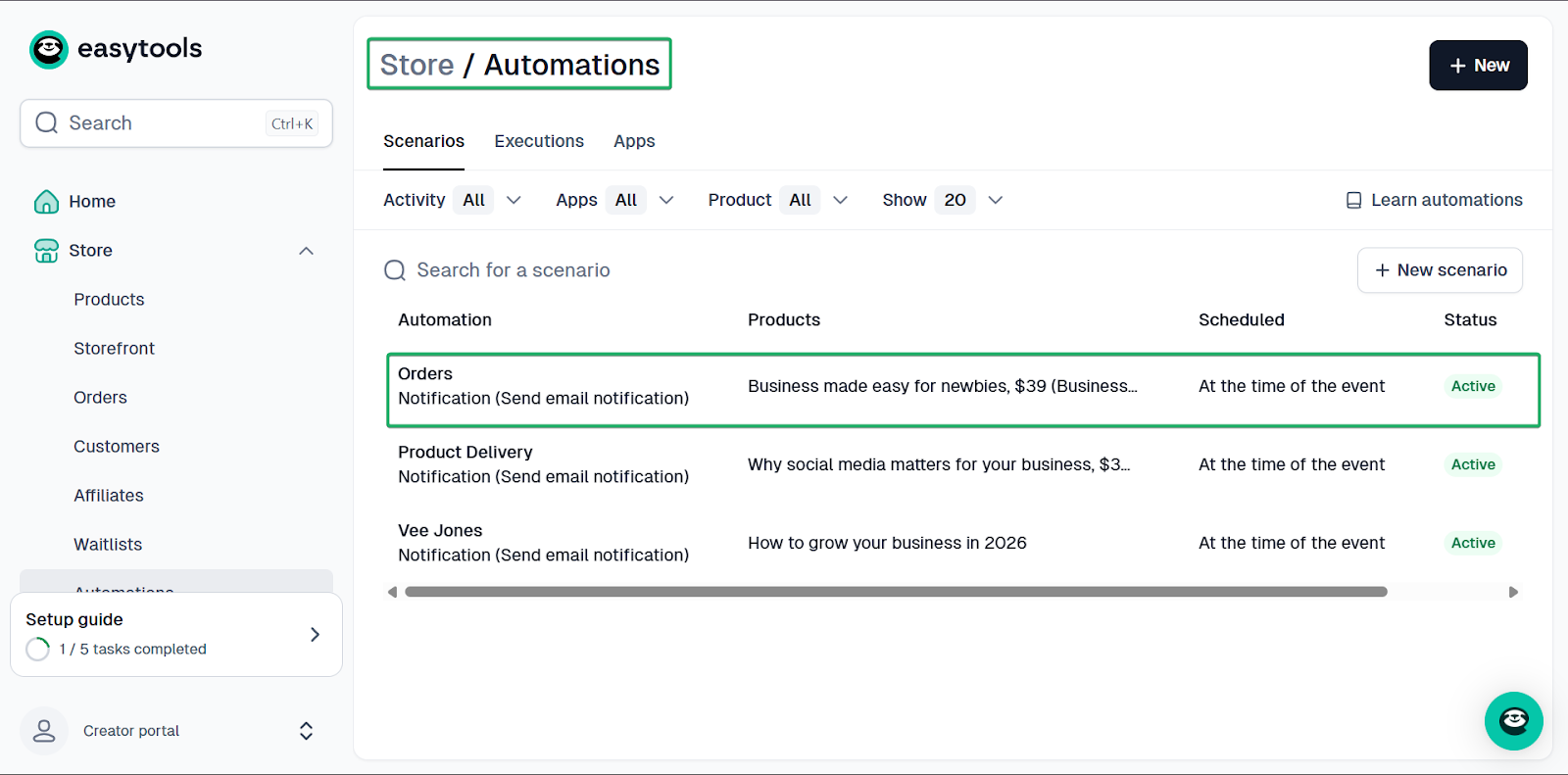Open Storefront in the sidebar
Screen dimensions: 1568x775
[114, 349]
